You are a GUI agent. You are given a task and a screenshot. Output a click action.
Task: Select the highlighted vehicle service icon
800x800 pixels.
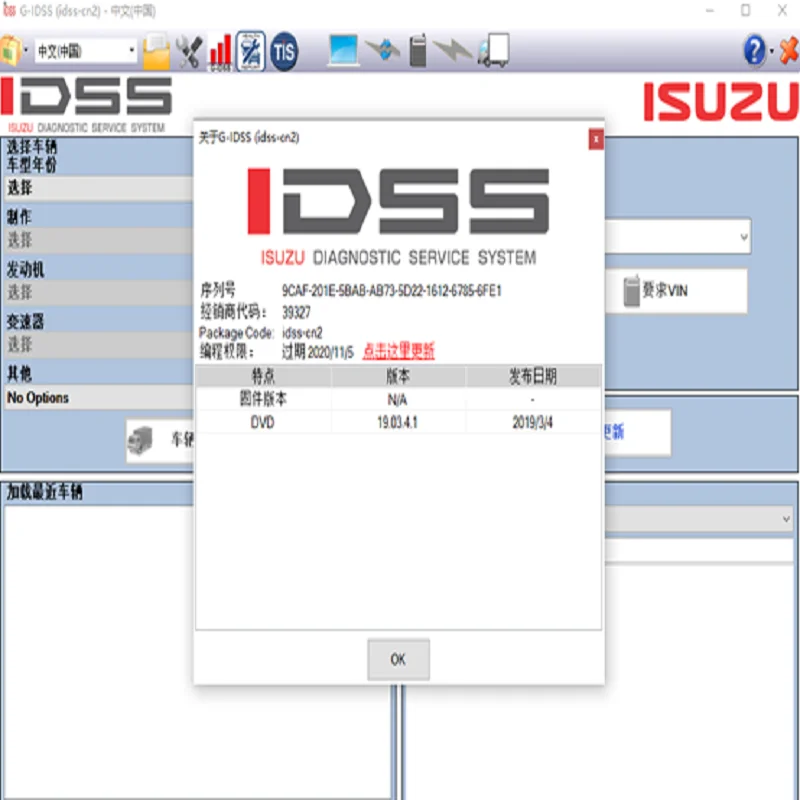pyautogui.click(x=251, y=51)
